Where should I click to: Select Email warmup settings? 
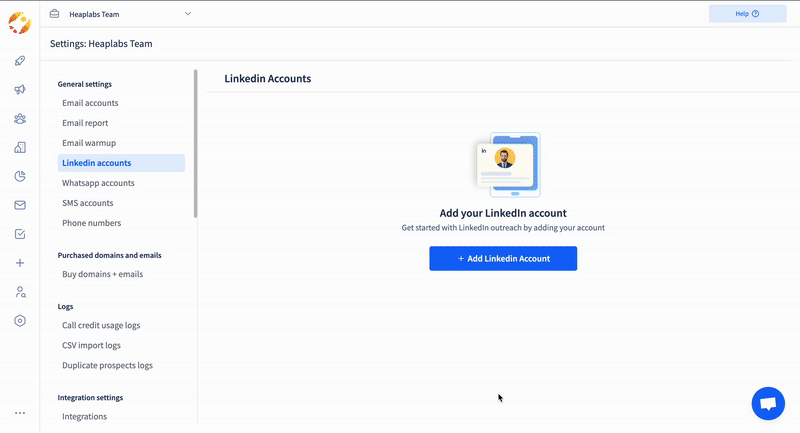coord(89,143)
